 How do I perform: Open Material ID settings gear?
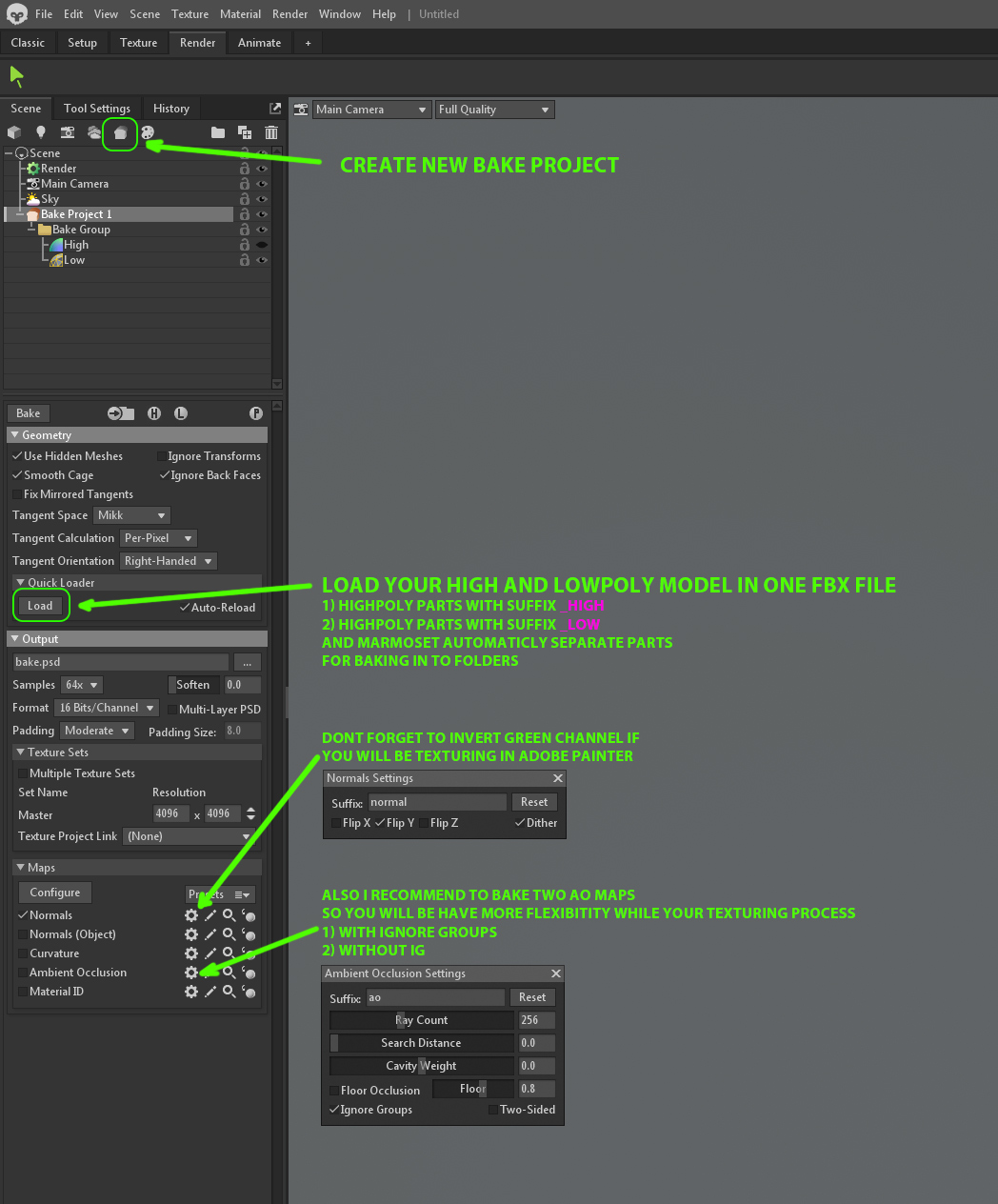point(191,992)
